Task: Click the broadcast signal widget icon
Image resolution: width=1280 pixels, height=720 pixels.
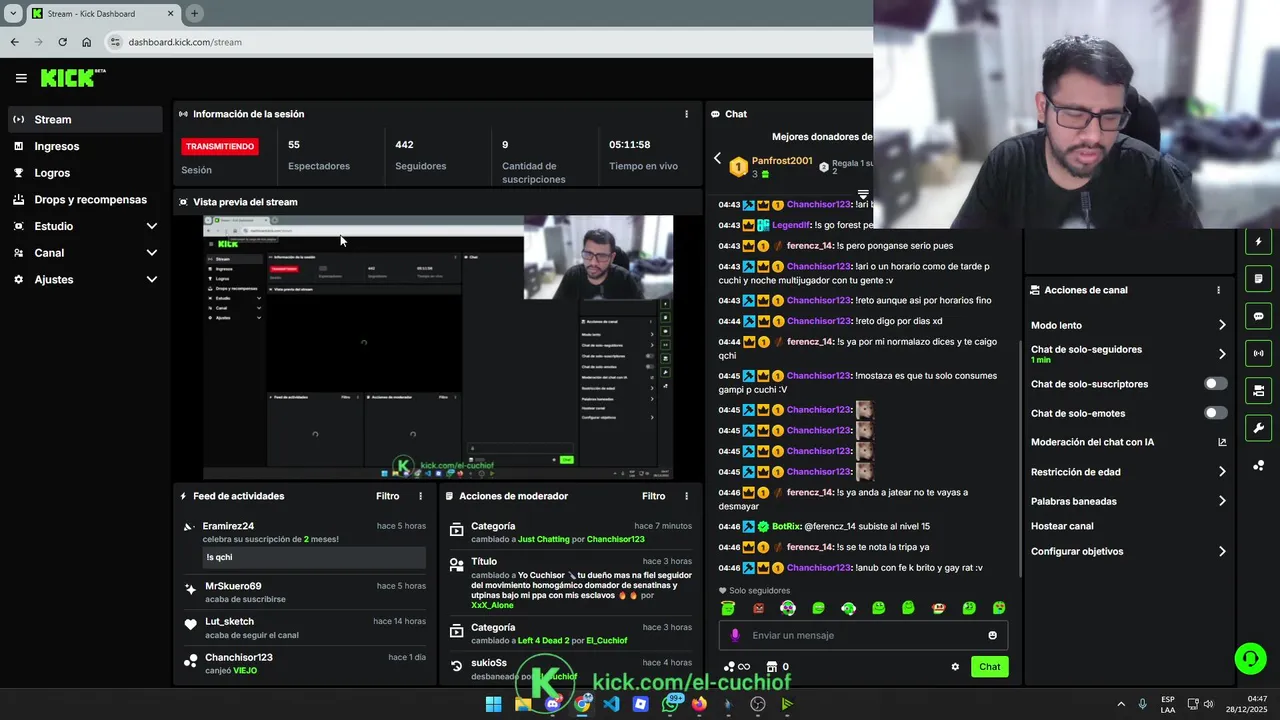Action: pos(1258,353)
